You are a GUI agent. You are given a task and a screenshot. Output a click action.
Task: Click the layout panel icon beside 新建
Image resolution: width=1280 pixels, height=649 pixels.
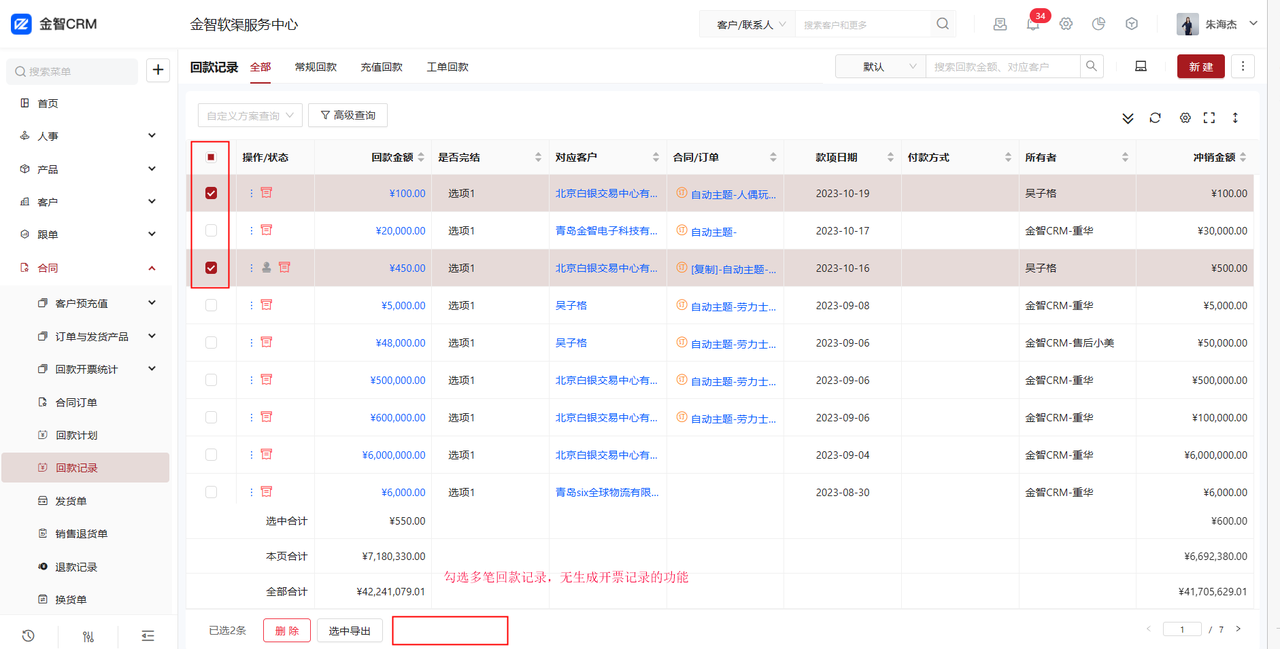[x=1141, y=66]
